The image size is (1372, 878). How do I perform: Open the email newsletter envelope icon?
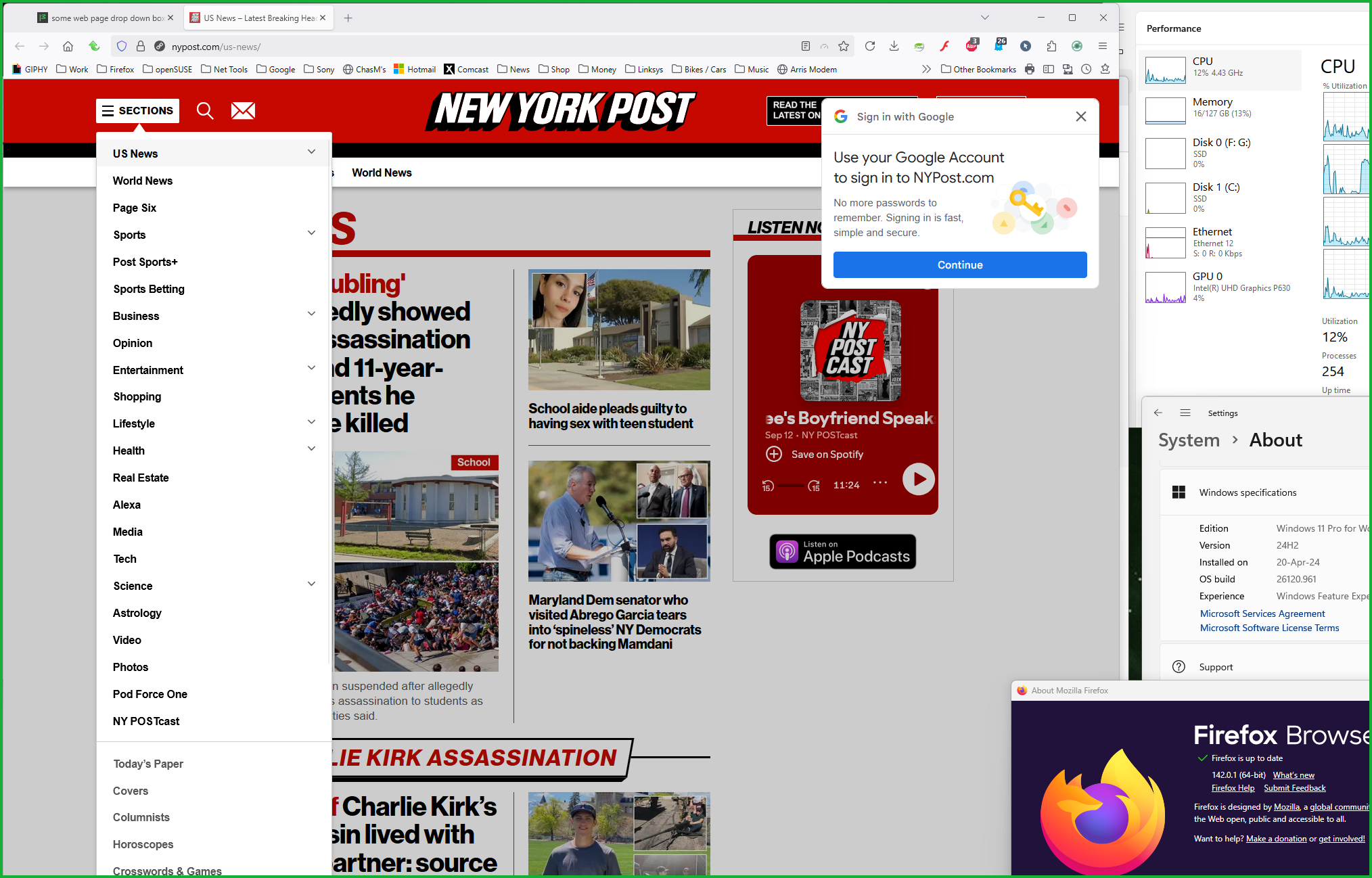point(243,110)
